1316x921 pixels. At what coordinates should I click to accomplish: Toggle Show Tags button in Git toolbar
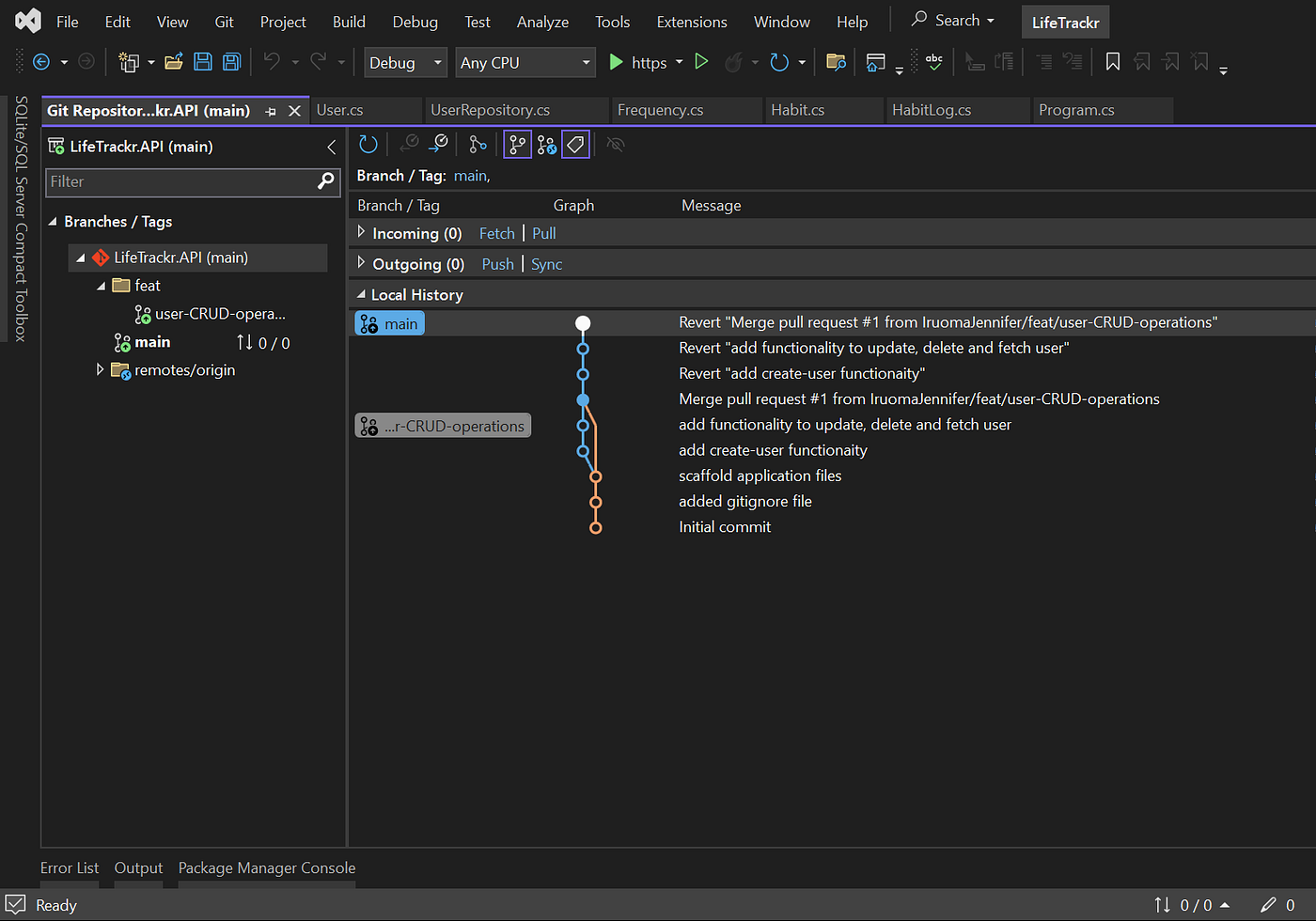(x=575, y=144)
